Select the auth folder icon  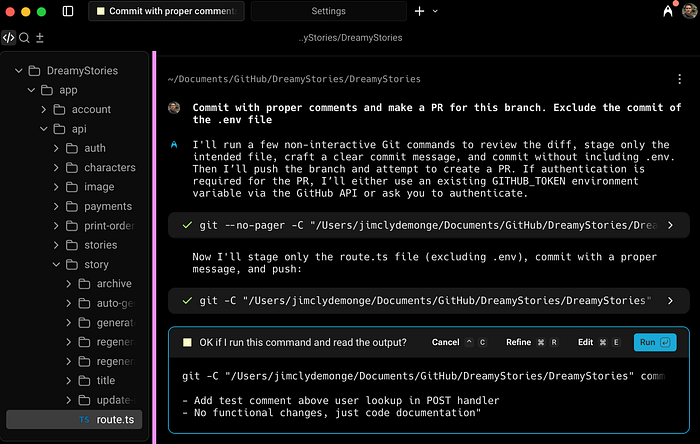[x=72, y=148]
